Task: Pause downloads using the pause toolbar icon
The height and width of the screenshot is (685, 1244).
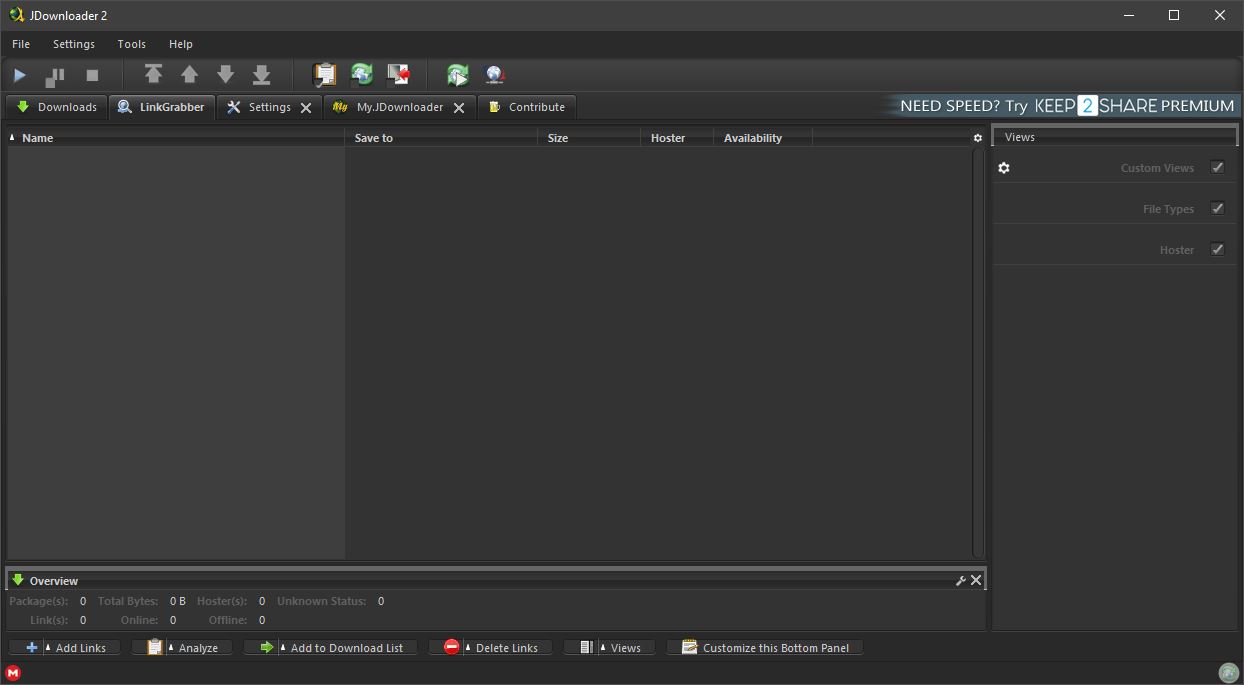Action: tap(55, 75)
